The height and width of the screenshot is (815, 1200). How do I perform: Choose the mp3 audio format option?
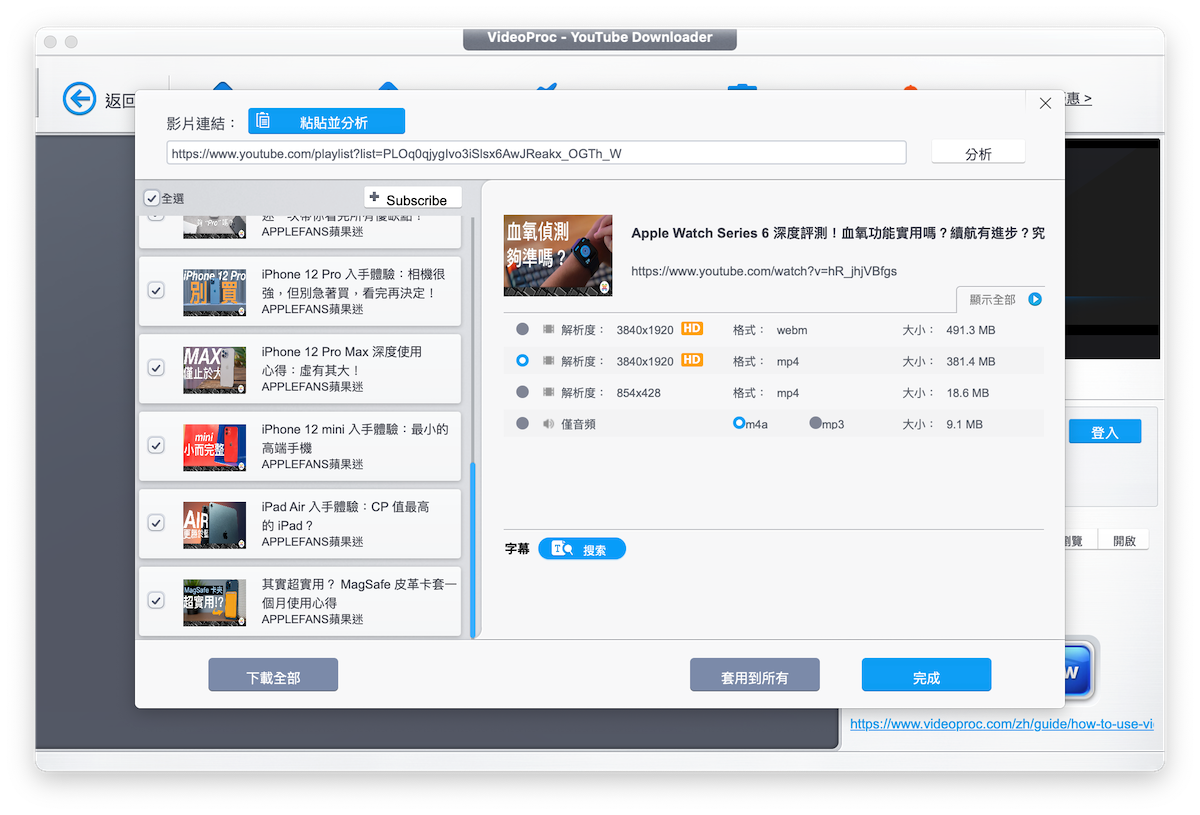(816, 423)
